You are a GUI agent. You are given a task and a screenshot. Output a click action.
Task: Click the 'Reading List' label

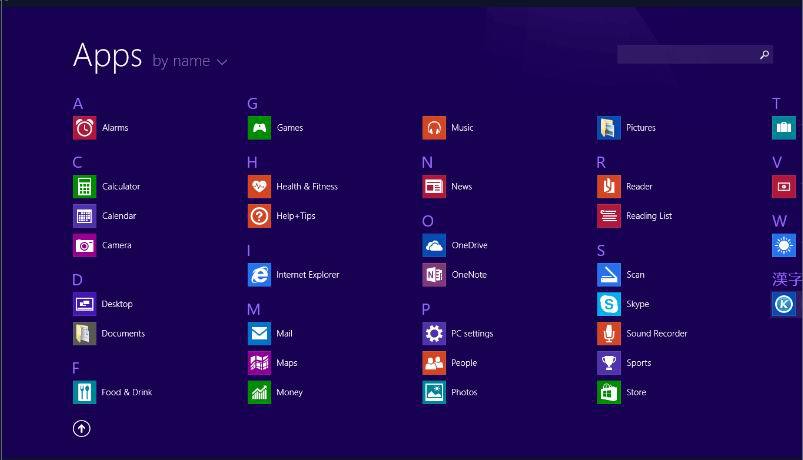[649, 216]
